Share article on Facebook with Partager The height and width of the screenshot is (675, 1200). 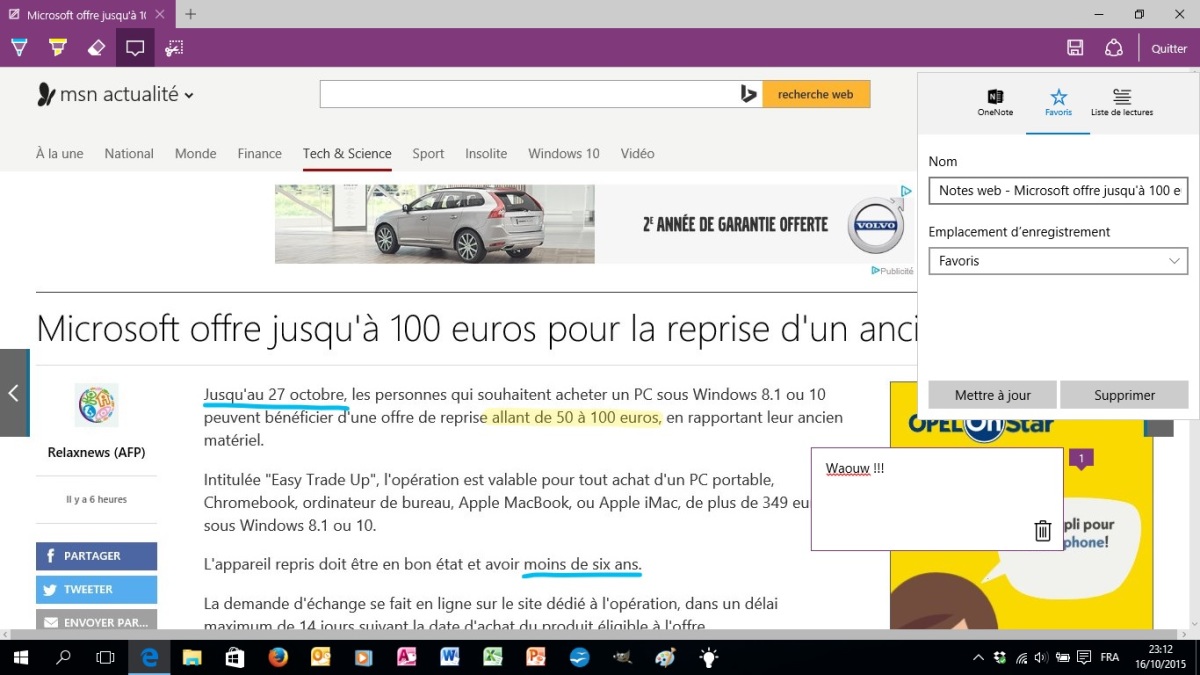97,556
